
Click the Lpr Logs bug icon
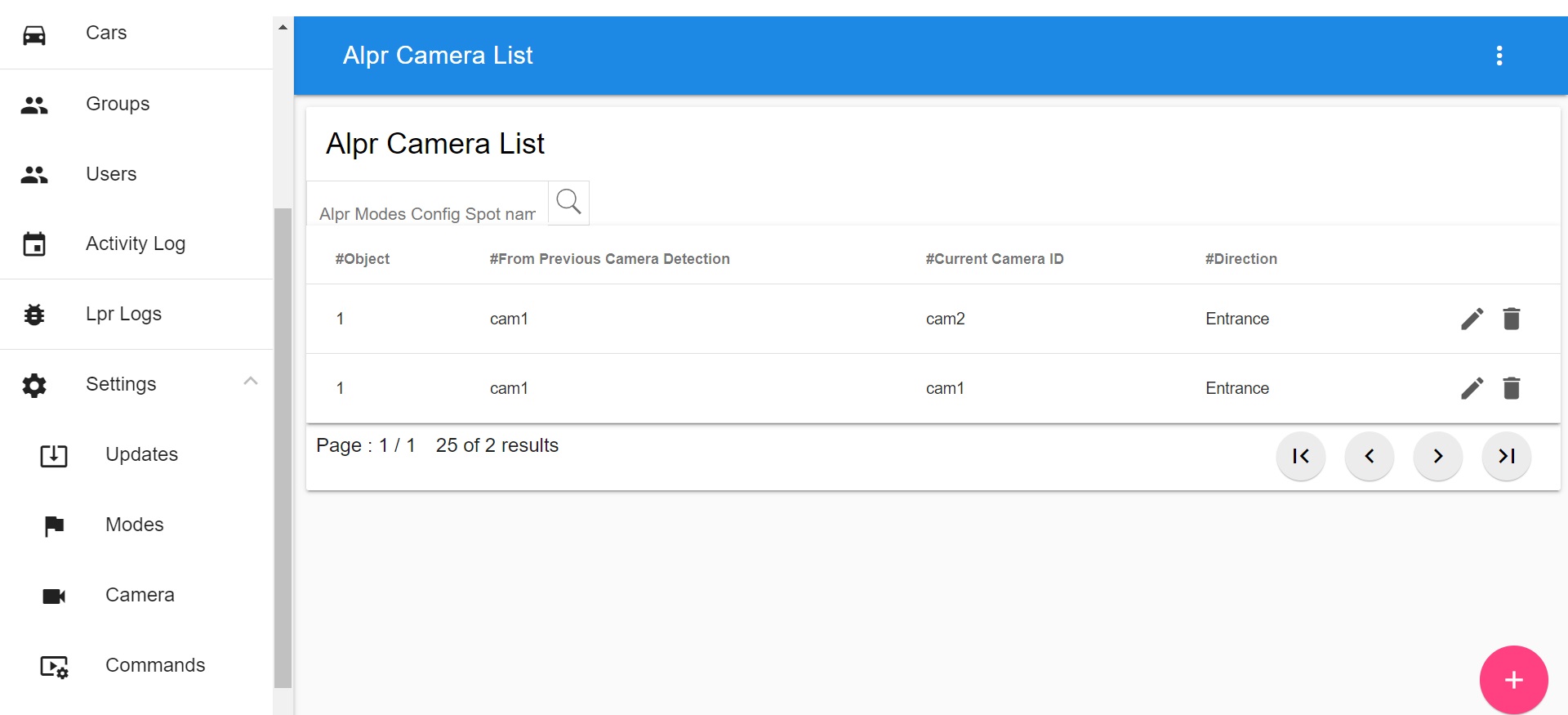pyautogui.click(x=34, y=315)
